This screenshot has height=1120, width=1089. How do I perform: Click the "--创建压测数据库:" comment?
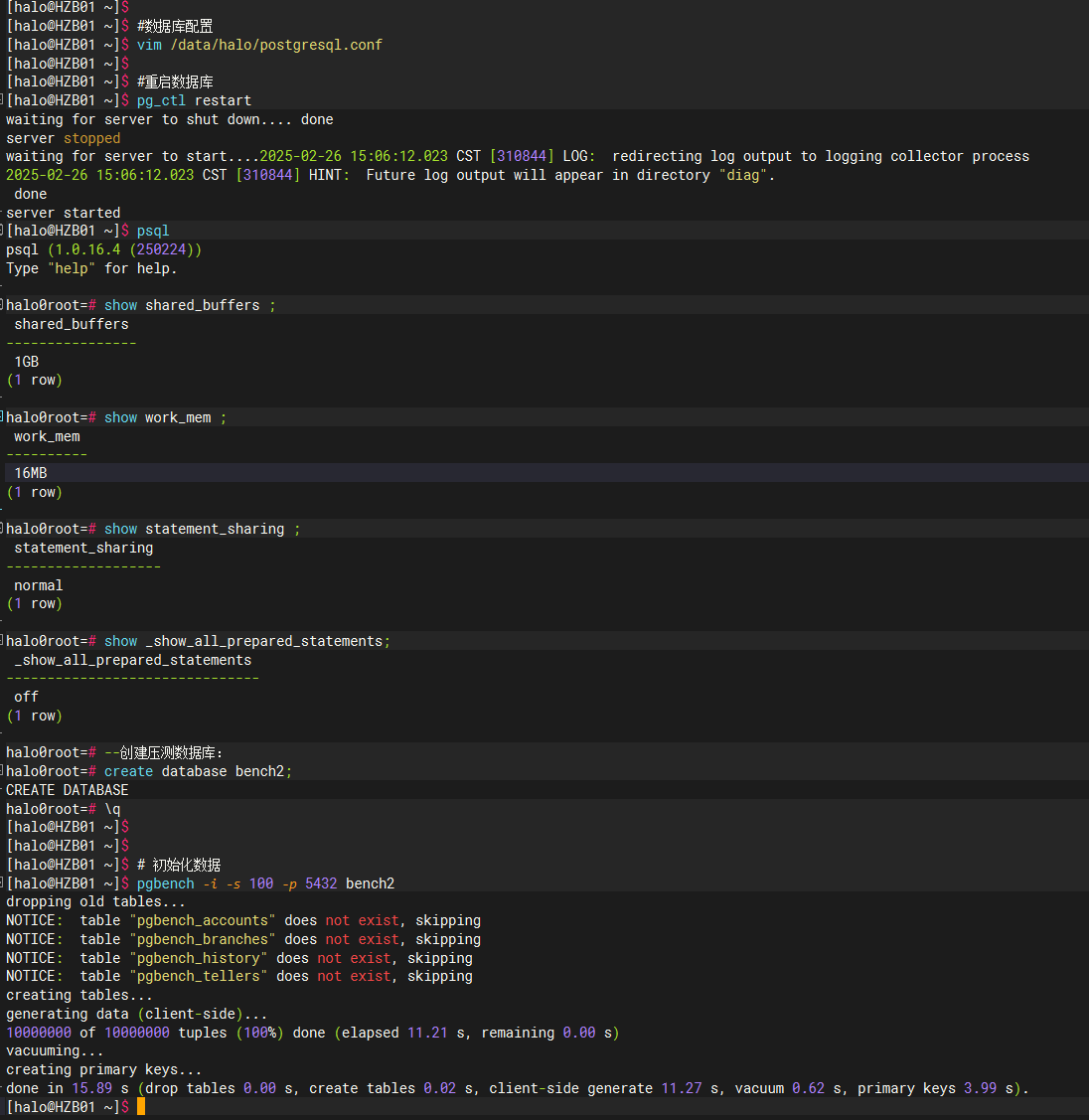pos(164,753)
